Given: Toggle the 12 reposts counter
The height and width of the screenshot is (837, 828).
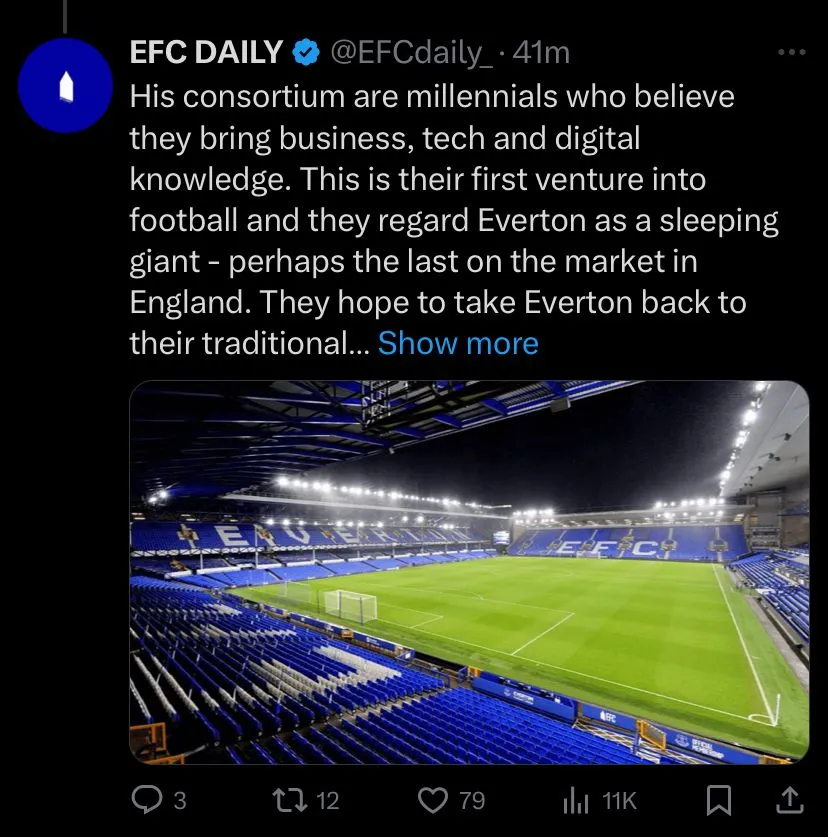Looking at the screenshot, I should [x=327, y=800].
